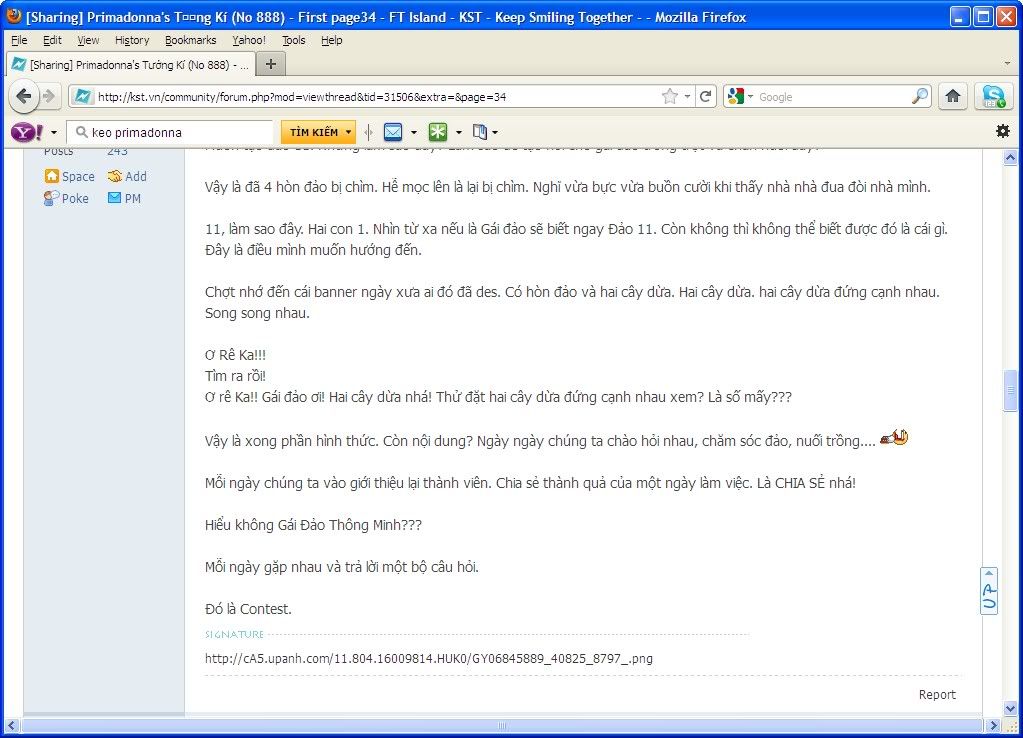Click the Google search magnifier icon
Screen dimensions: 1023x738
point(920,97)
